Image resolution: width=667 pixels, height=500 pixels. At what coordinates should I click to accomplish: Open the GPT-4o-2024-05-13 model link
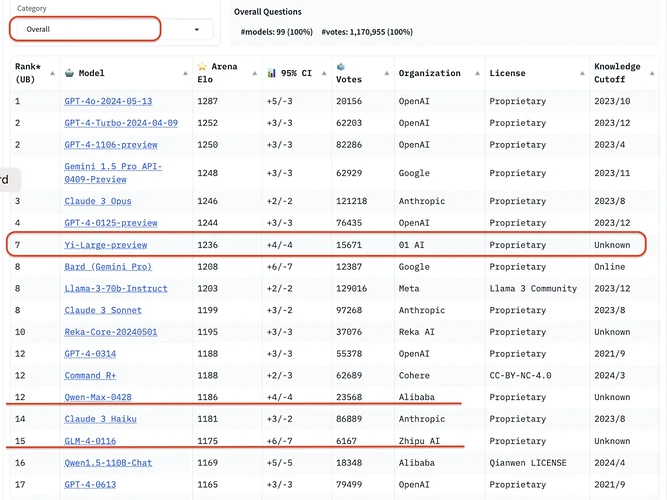pyautogui.click(x=108, y=101)
